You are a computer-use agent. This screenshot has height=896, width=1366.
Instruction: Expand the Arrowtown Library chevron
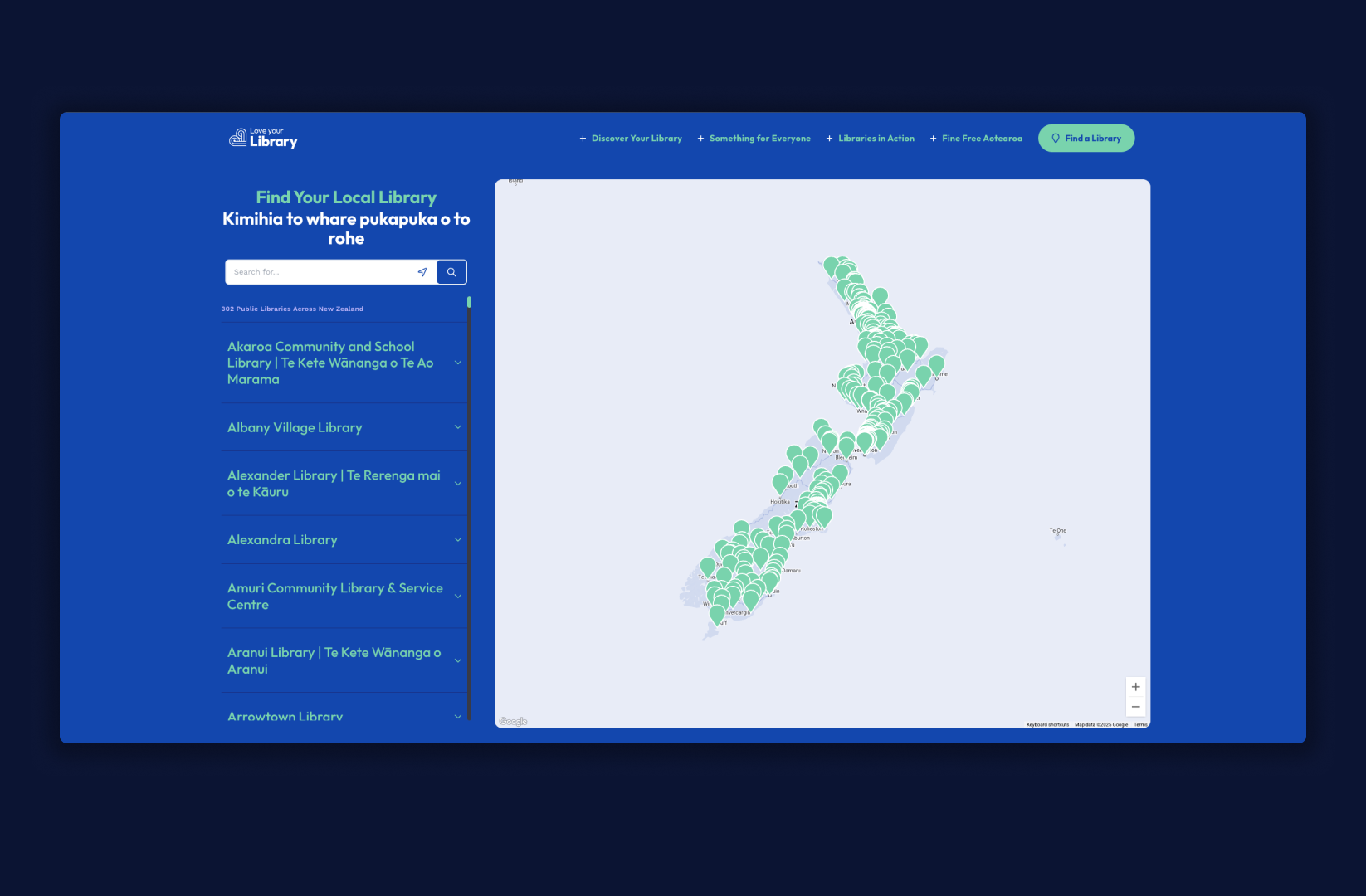tap(458, 717)
